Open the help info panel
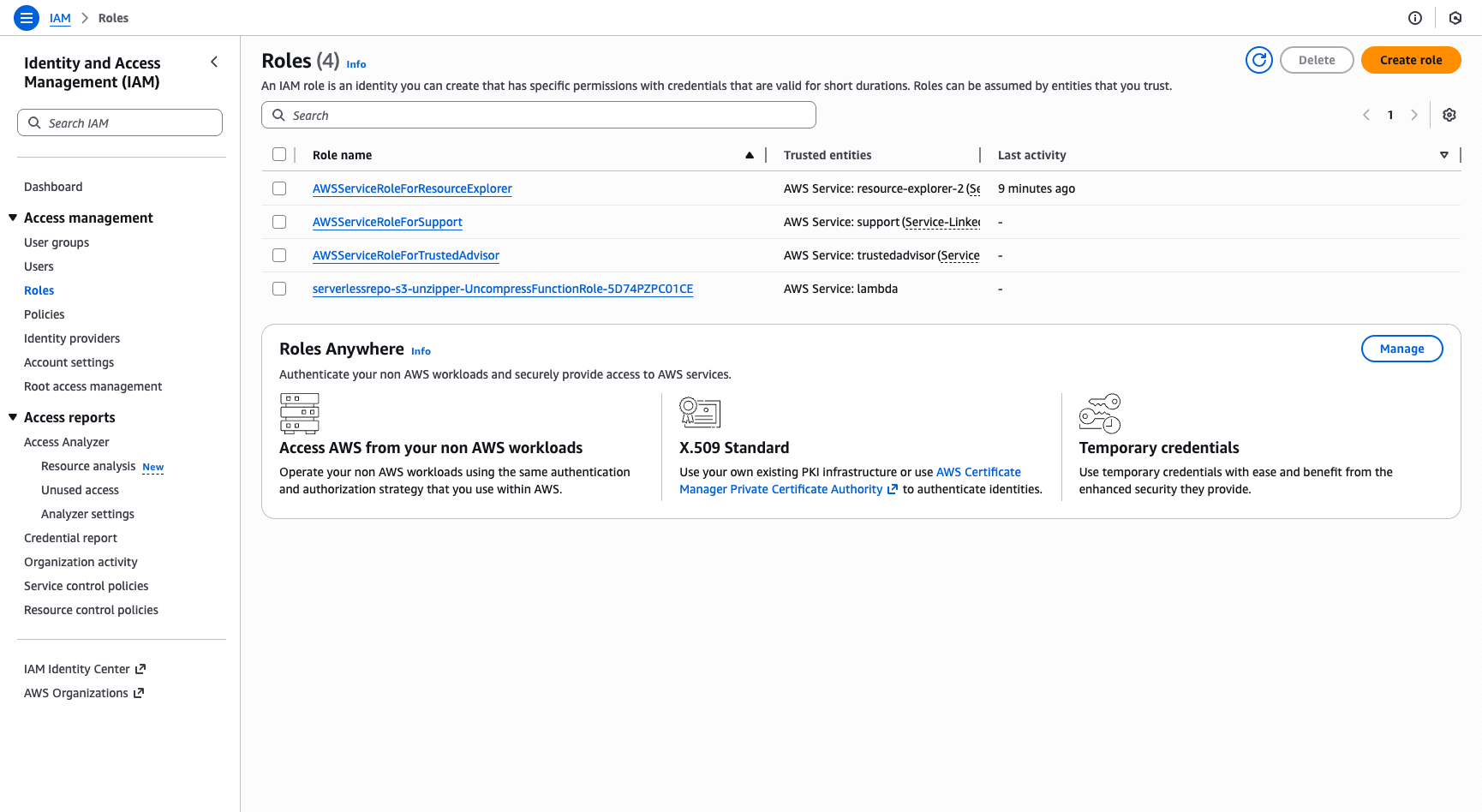This screenshot has height=812, width=1482. (x=1416, y=17)
